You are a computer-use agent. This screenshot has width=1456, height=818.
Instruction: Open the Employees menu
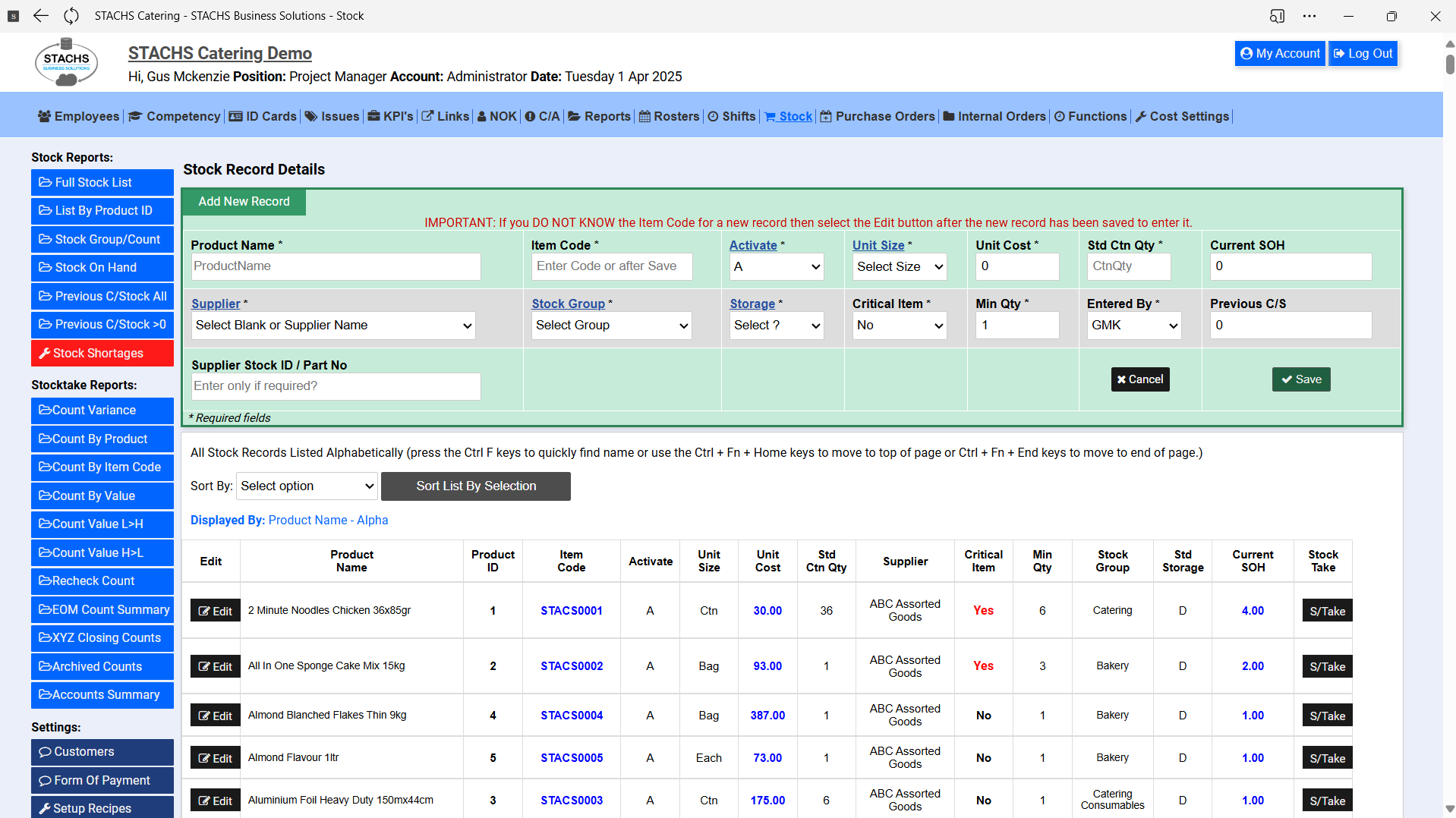[79, 116]
